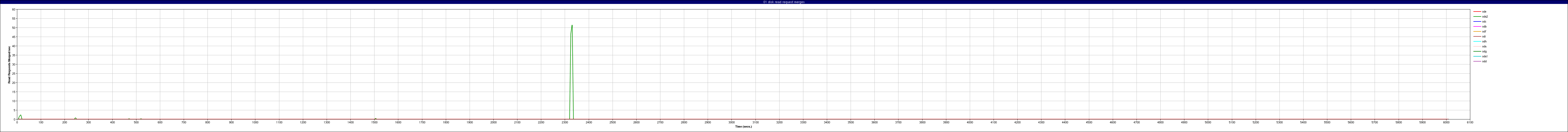Click the x-axis tick label 500
The height and width of the screenshot is (132, 1568).
click(x=136, y=122)
